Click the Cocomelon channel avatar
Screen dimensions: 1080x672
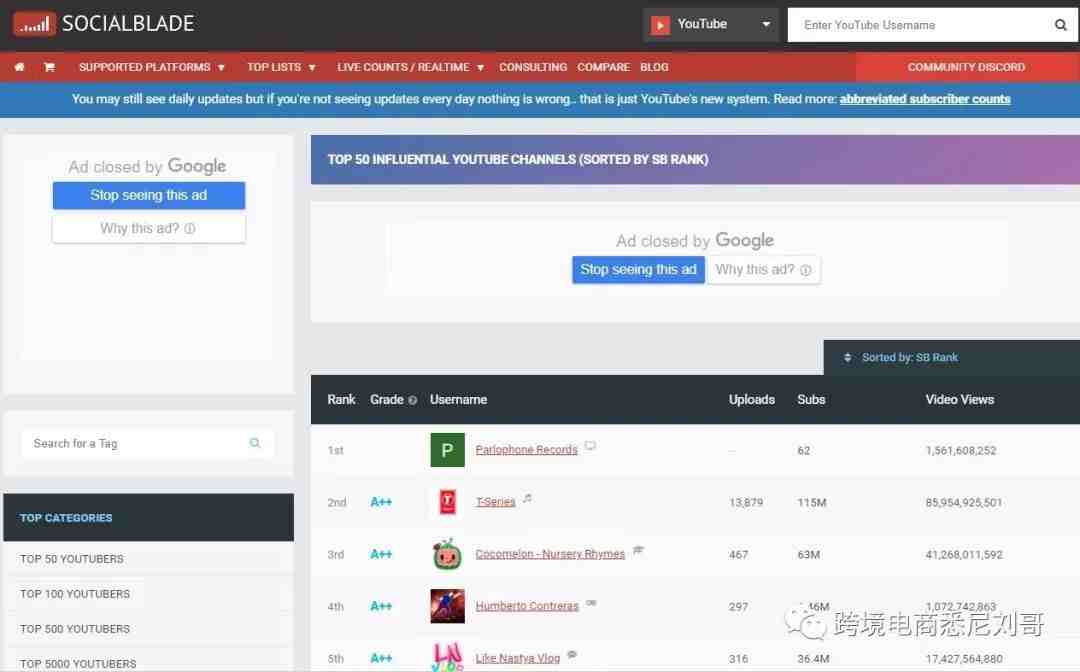click(447, 554)
